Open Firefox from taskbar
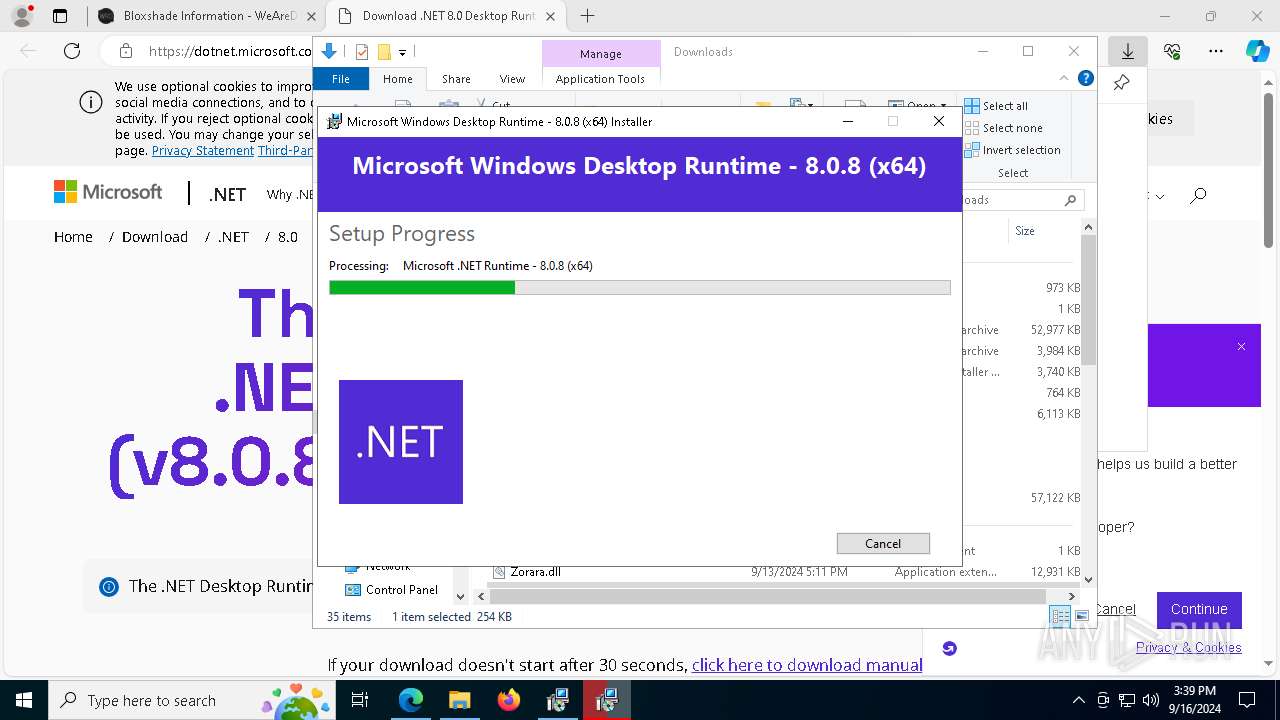This screenshot has width=1280, height=720. point(508,700)
